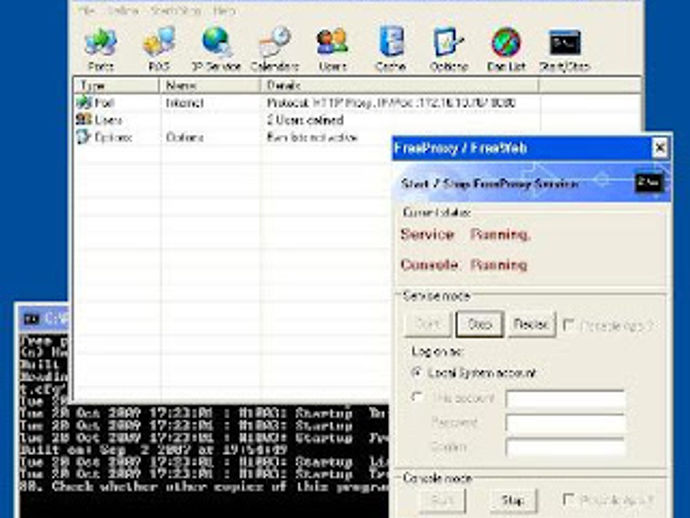This screenshot has width=690, height=518.
Task: Sort list by the Name column header
Action: pos(210,85)
